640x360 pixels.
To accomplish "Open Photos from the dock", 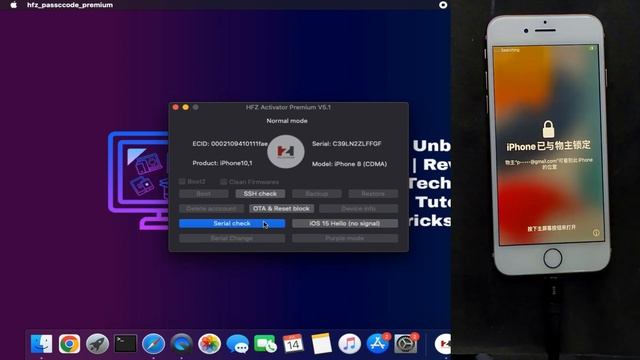I will (x=209, y=344).
